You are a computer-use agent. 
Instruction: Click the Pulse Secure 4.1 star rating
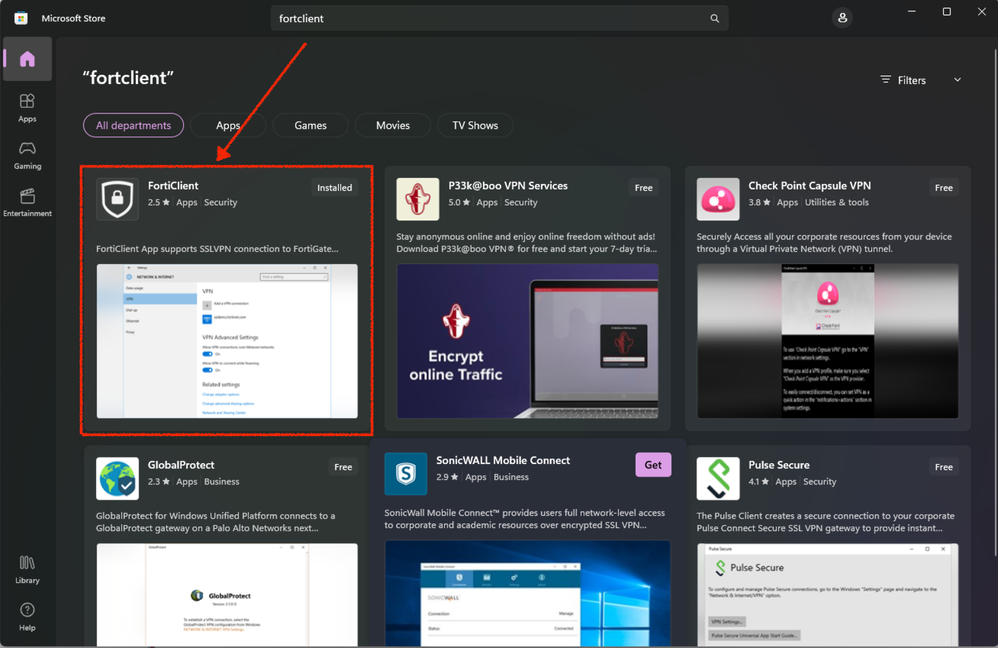point(759,482)
